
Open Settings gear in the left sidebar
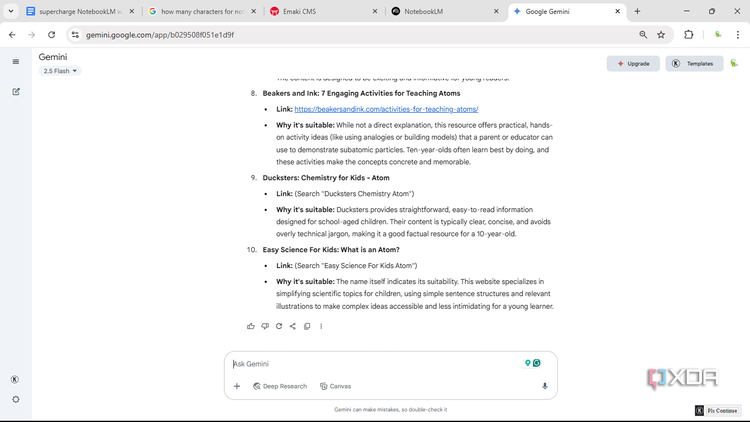point(16,400)
